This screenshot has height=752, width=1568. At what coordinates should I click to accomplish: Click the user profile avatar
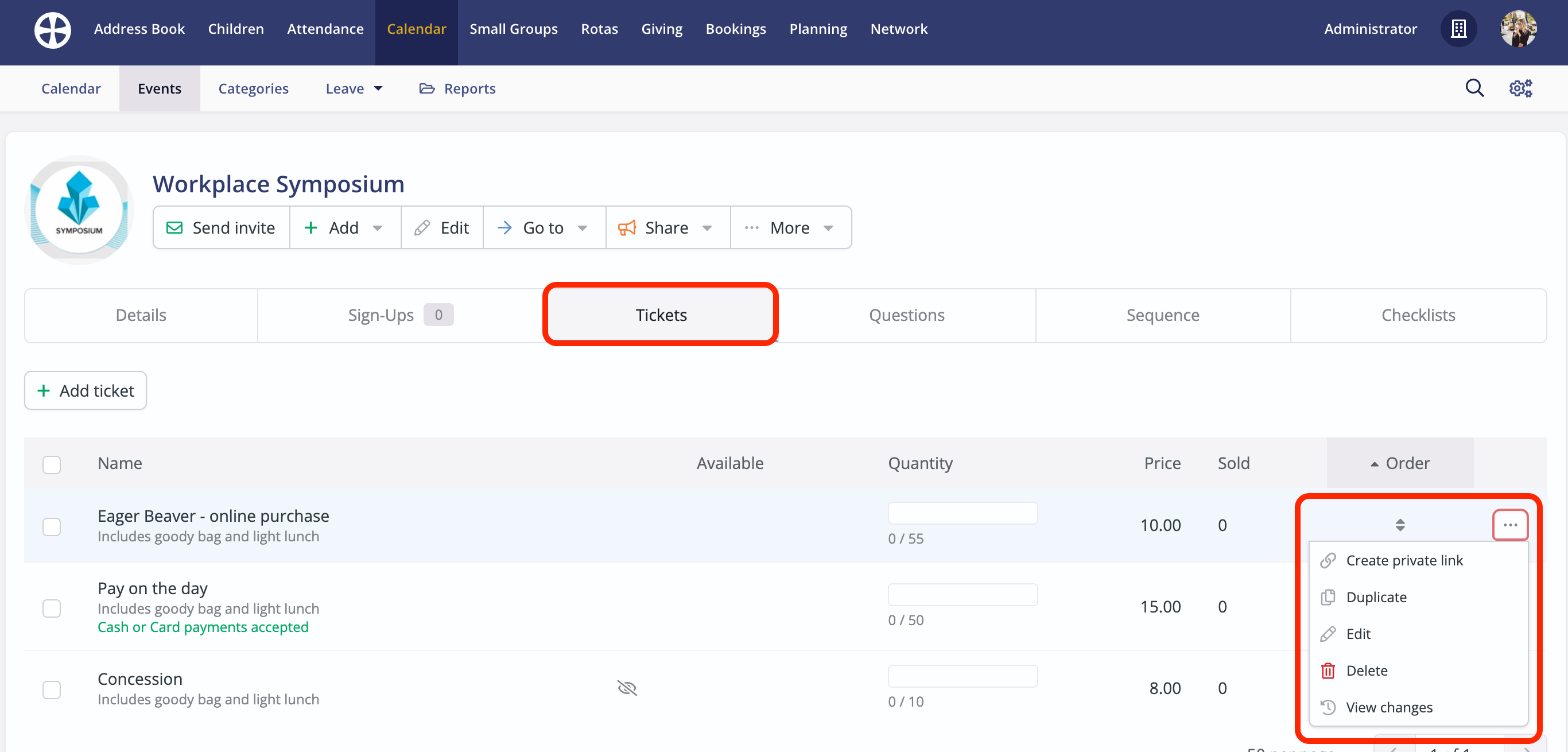[1518, 29]
